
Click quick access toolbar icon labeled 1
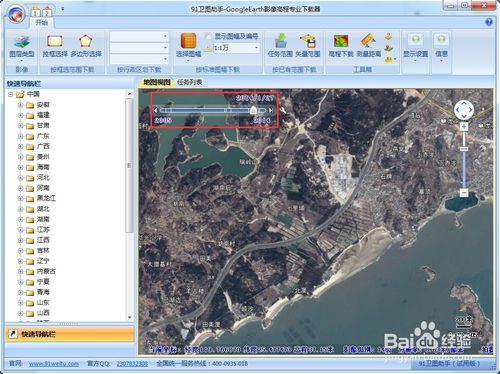pyautogui.click(x=36, y=12)
